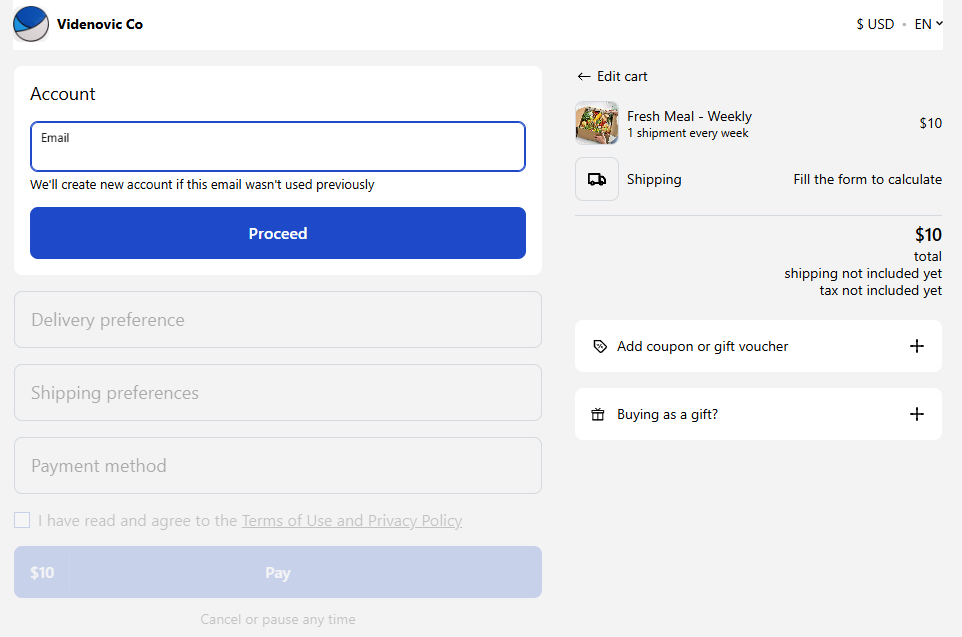Click the shipping truck icon
The image size is (962, 637).
(x=597, y=179)
